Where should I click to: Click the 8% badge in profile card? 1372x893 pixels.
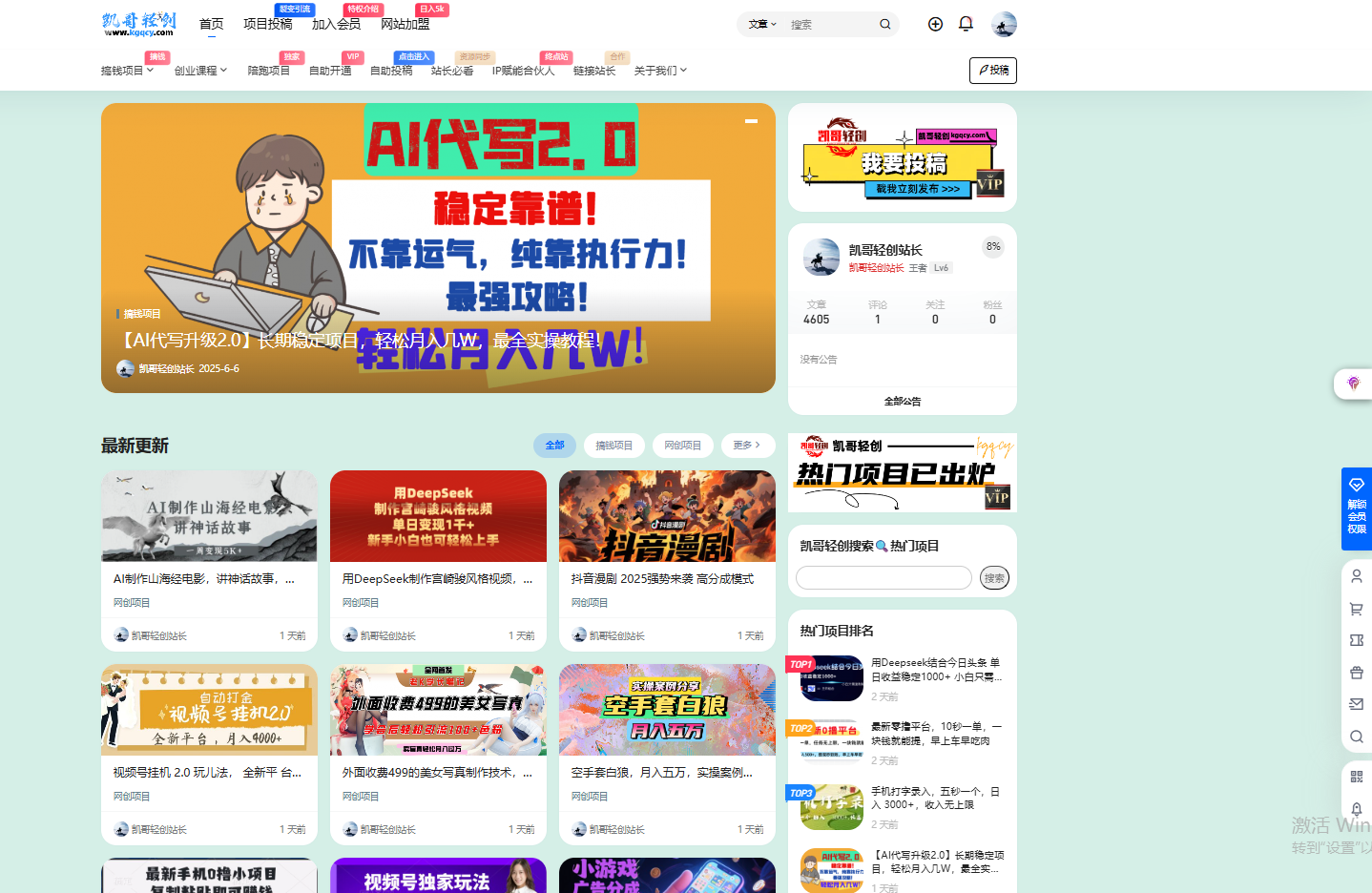[x=993, y=247]
